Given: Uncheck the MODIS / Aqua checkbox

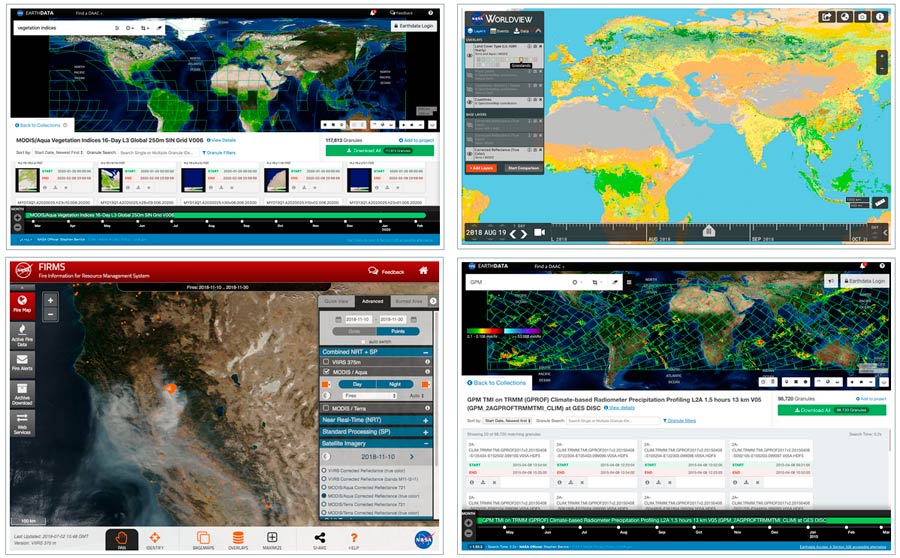Looking at the screenshot, I should pyautogui.click(x=326, y=372).
